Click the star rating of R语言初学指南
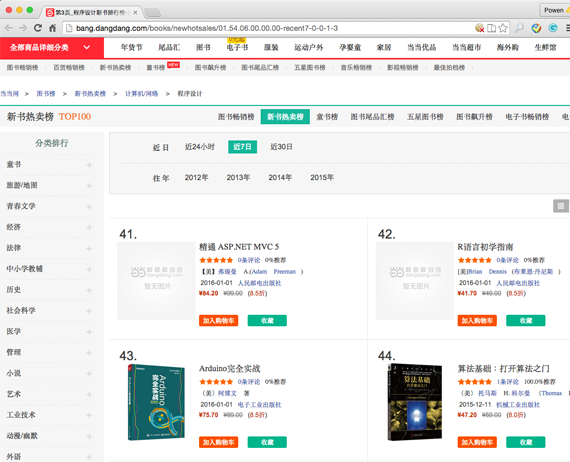 tap(474, 260)
